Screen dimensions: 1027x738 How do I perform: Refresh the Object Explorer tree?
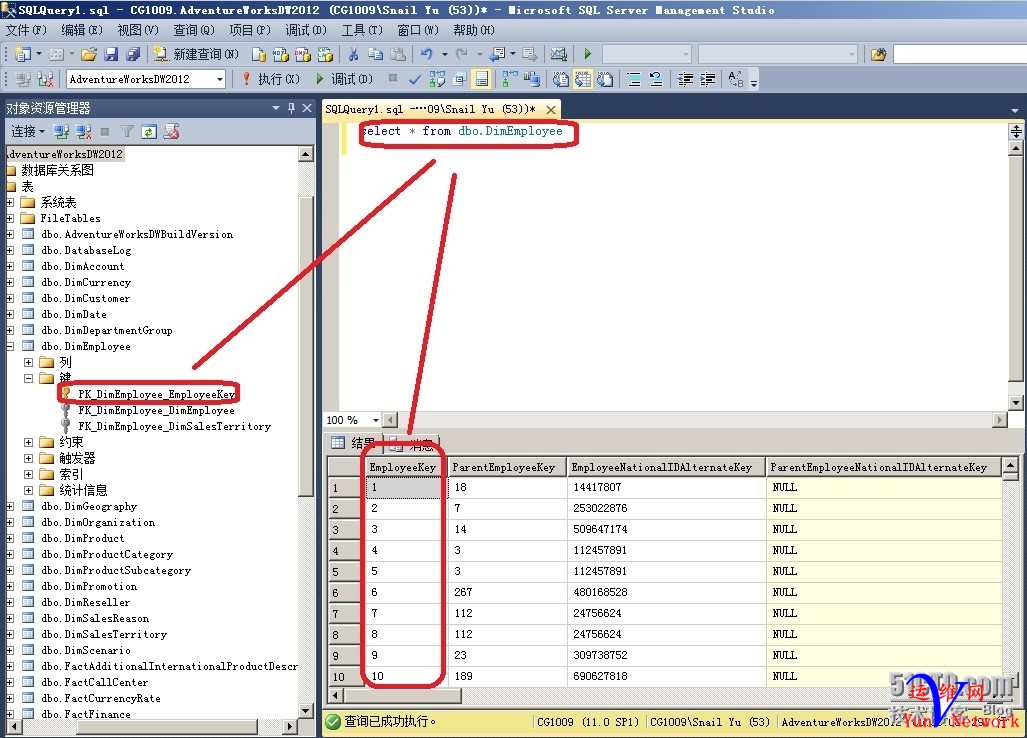(x=149, y=132)
